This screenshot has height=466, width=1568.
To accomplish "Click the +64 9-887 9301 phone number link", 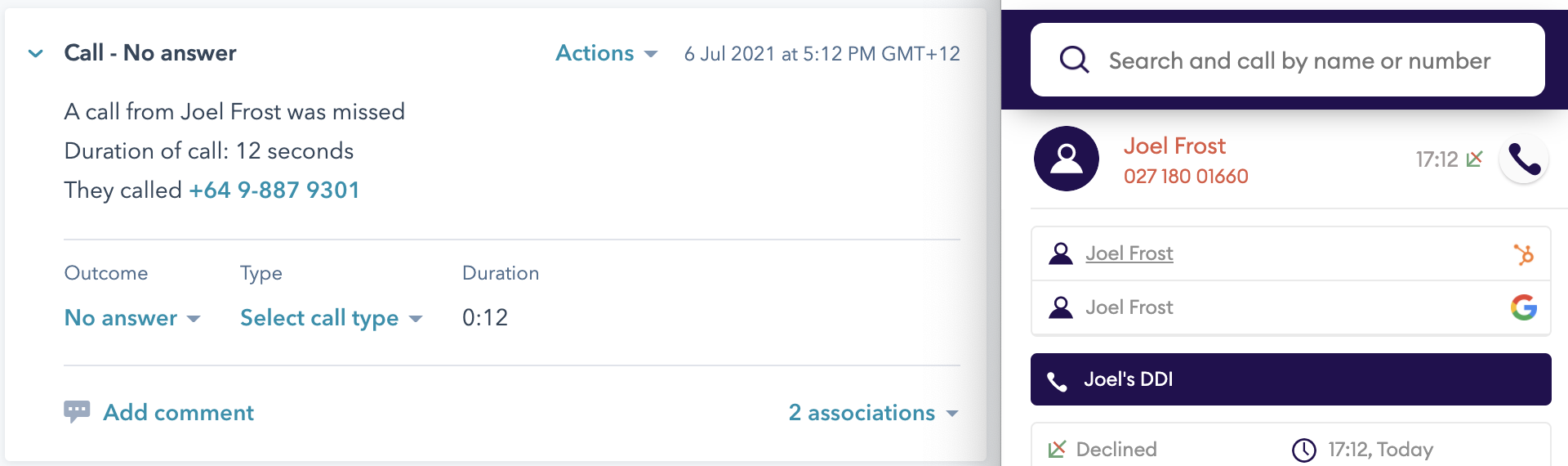I will tap(274, 190).
